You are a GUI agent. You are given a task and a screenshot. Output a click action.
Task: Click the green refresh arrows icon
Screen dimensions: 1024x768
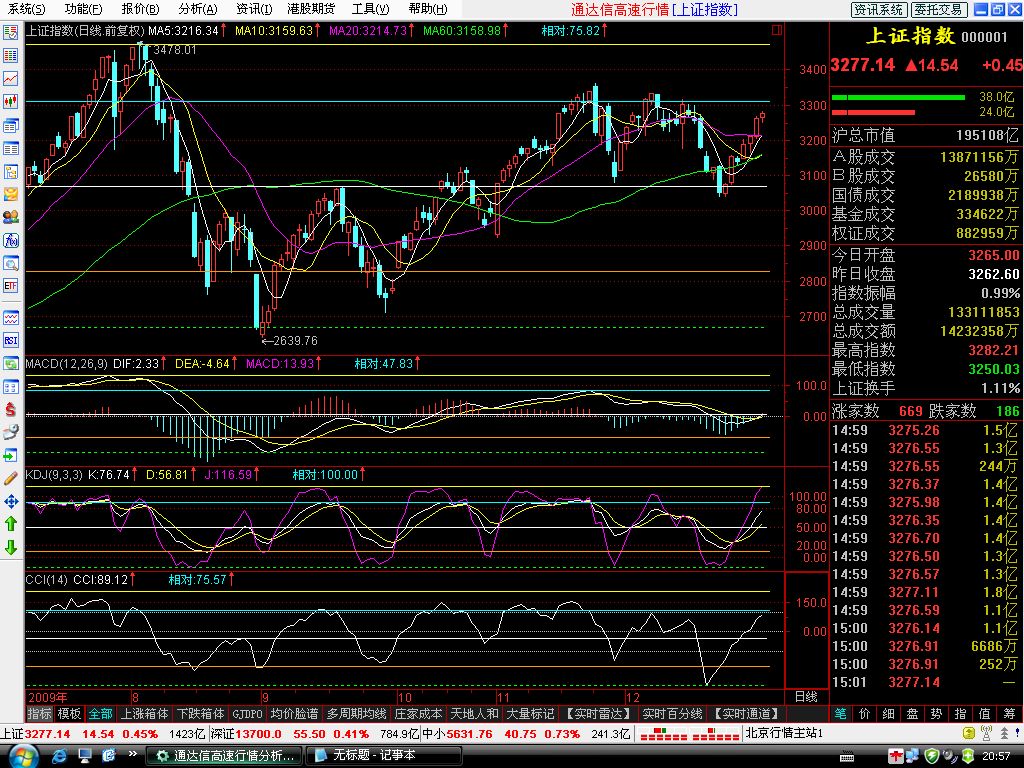coord(11,364)
